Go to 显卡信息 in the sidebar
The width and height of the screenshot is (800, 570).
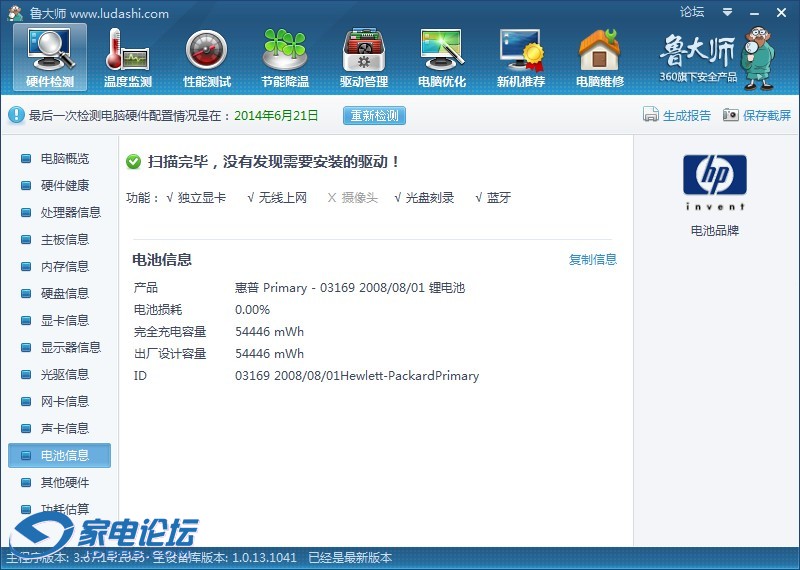point(64,321)
